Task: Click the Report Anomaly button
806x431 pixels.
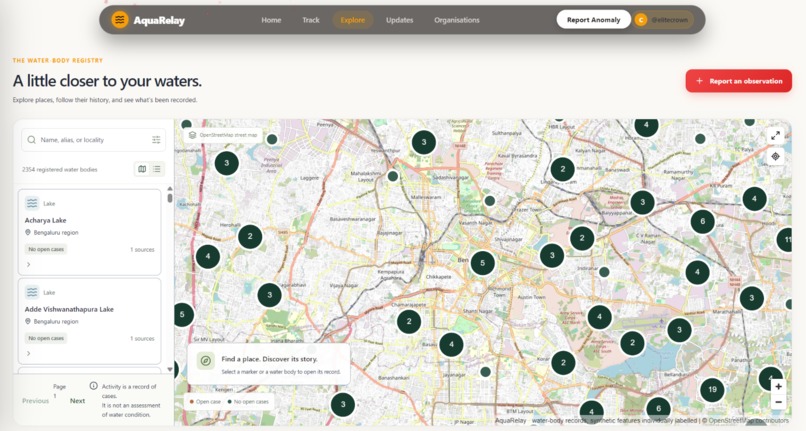Action: (x=594, y=20)
